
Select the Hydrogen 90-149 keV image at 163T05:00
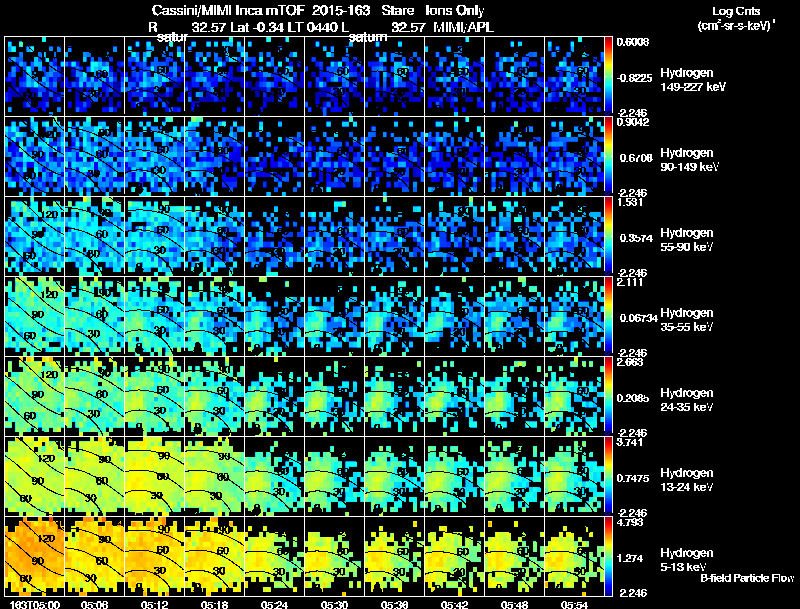(35, 156)
